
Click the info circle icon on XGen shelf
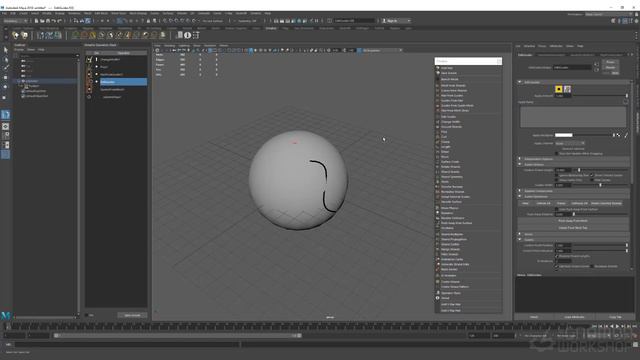(x=187, y=35)
